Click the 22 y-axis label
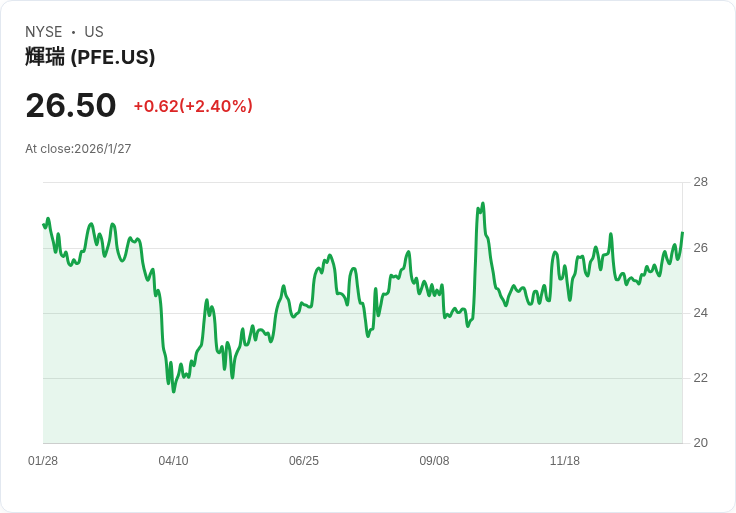Image resolution: width=736 pixels, height=513 pixels. coord(700,378)
